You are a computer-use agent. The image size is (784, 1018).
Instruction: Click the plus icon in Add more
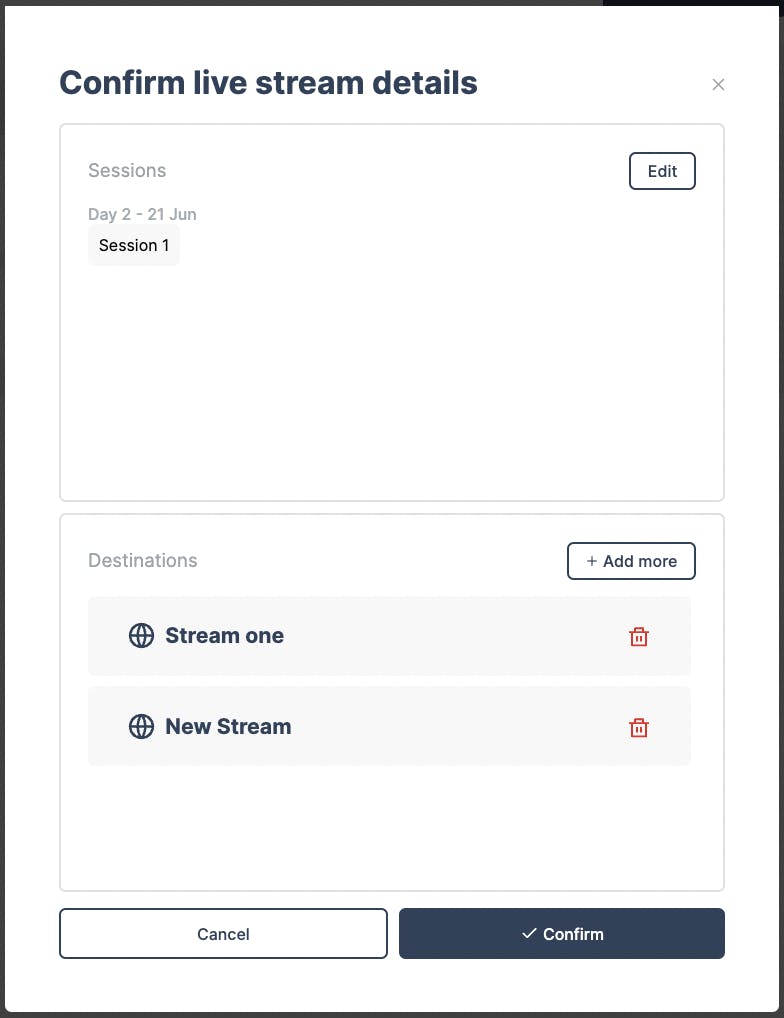[591, 561]
